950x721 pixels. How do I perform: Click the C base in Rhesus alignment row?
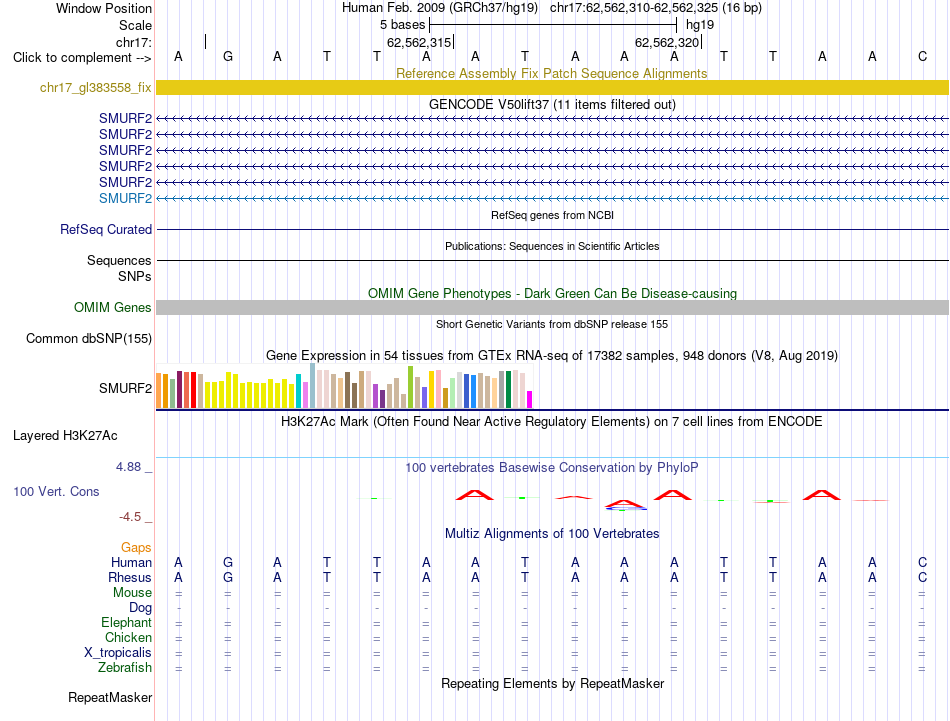tap(922, 577)
